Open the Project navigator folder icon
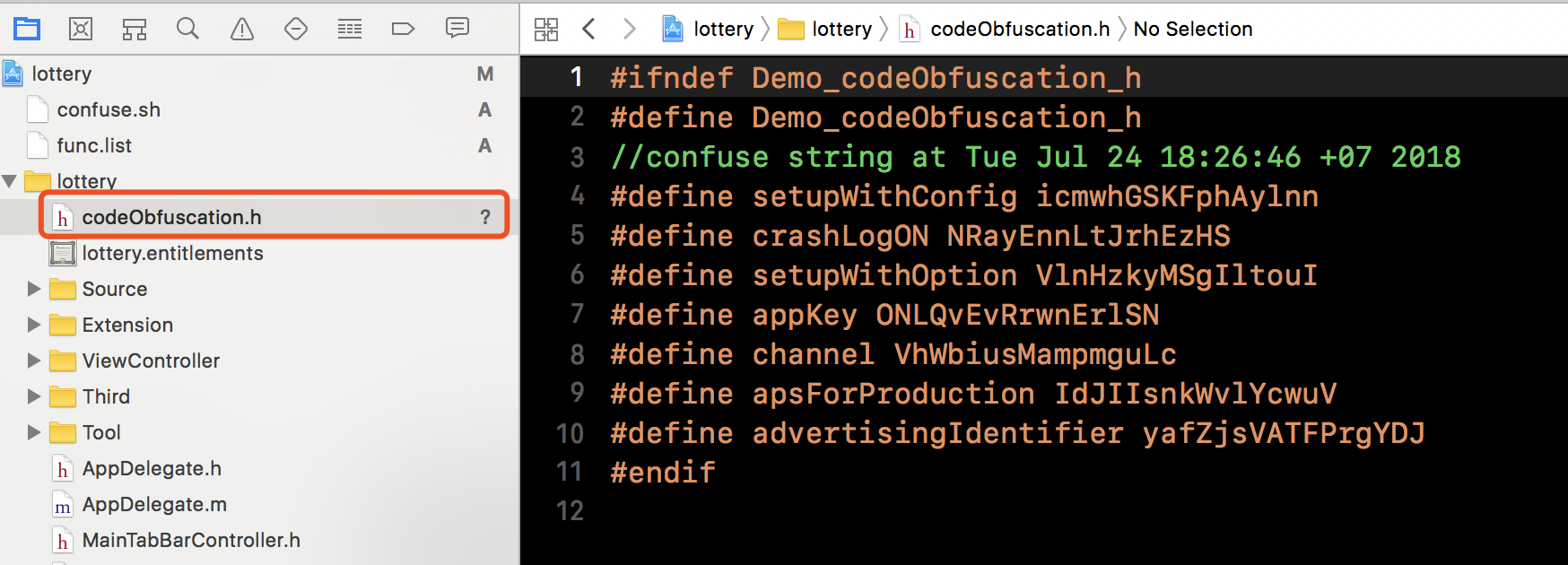The image size is (1568, 565). tap(27, 29)
